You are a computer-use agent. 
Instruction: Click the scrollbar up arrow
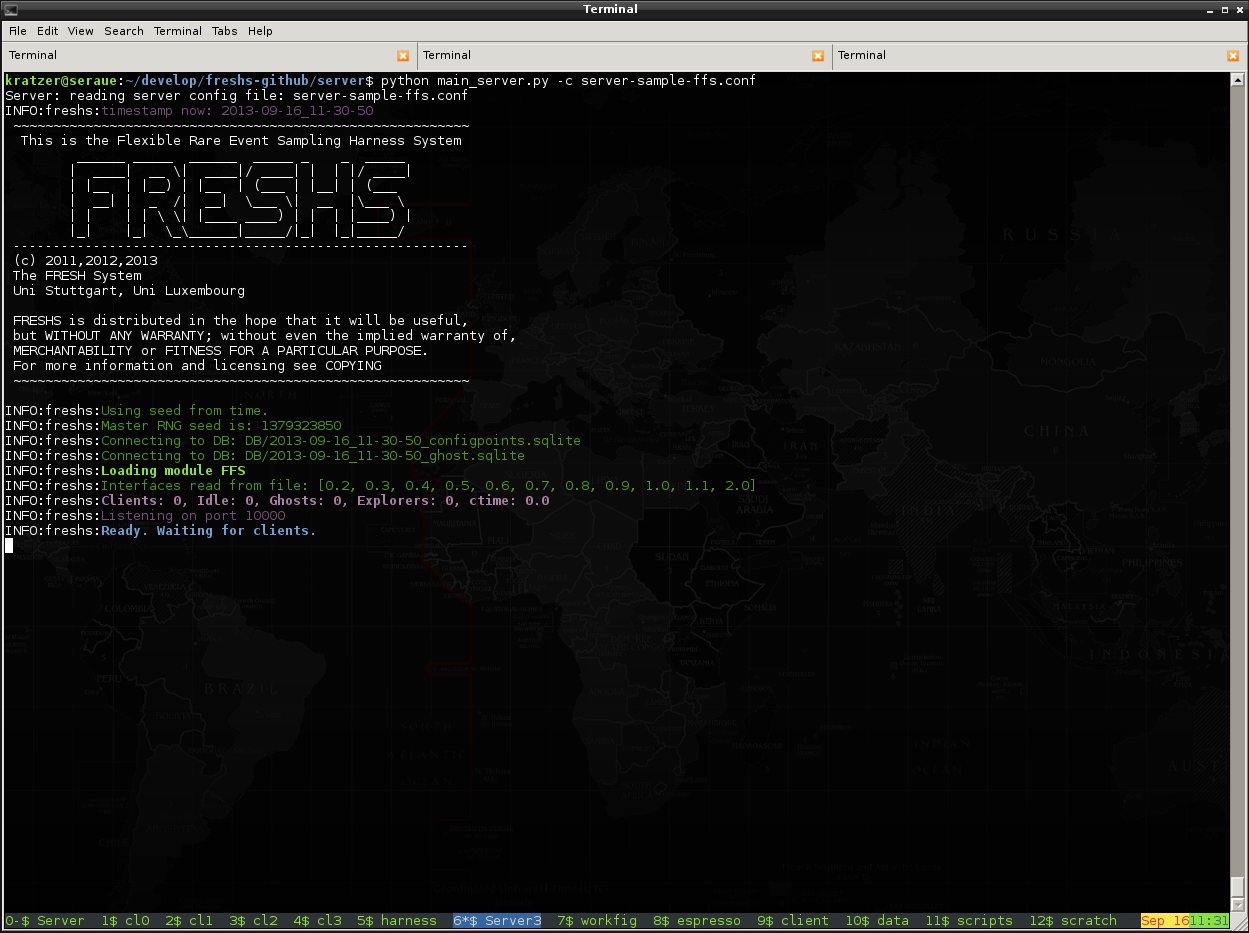coord(1237,80)
